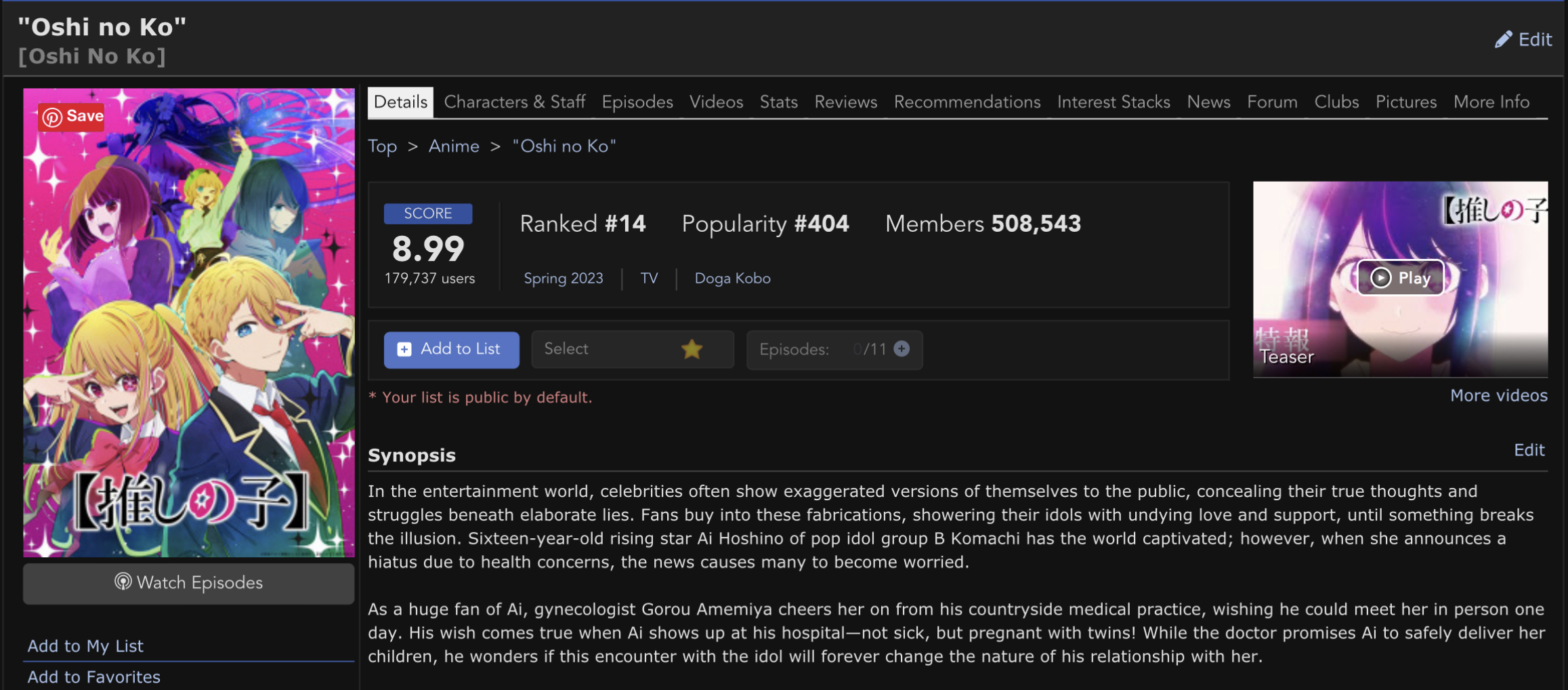Switch to the Details tab
The width and height of the screenshot is (1568, 690).
[x=400, y=102]
